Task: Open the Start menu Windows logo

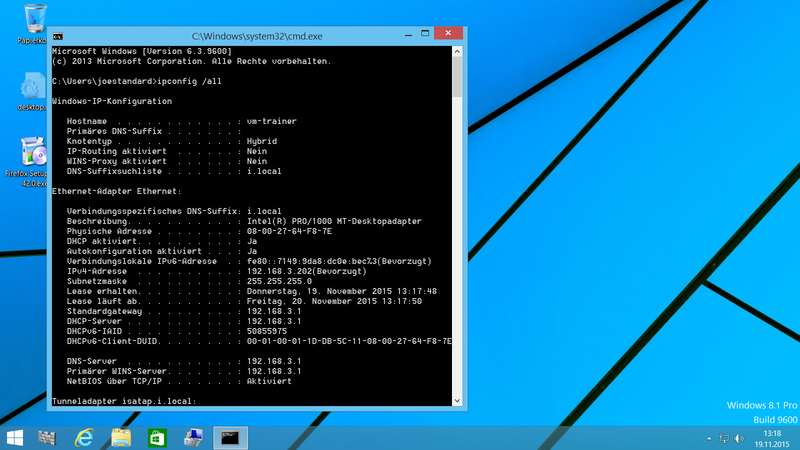Action: click(x=15, y=437)
